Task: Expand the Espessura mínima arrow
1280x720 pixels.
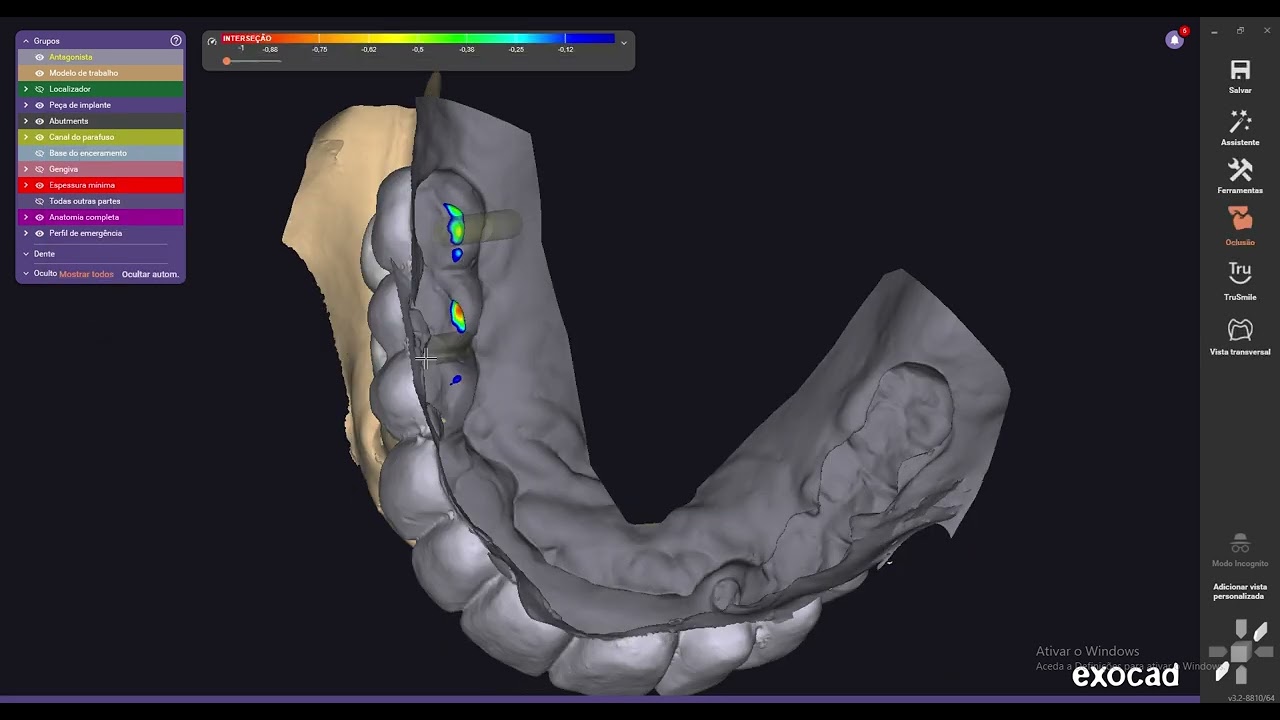Action: 26,185
